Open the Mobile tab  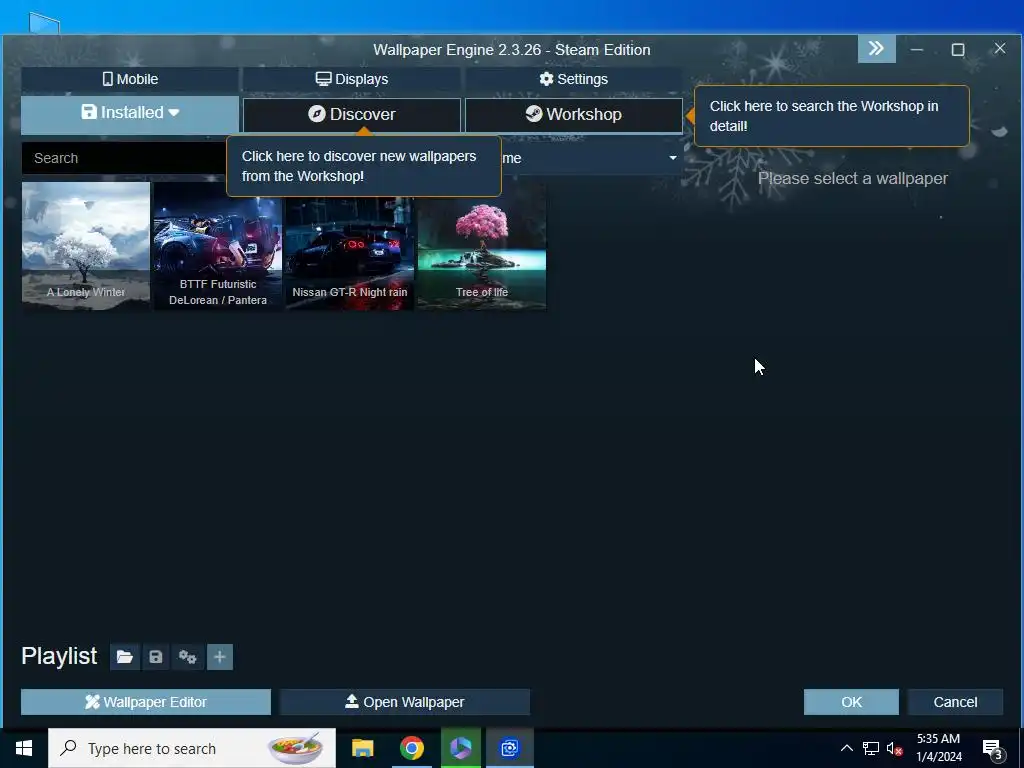(130, 79)
